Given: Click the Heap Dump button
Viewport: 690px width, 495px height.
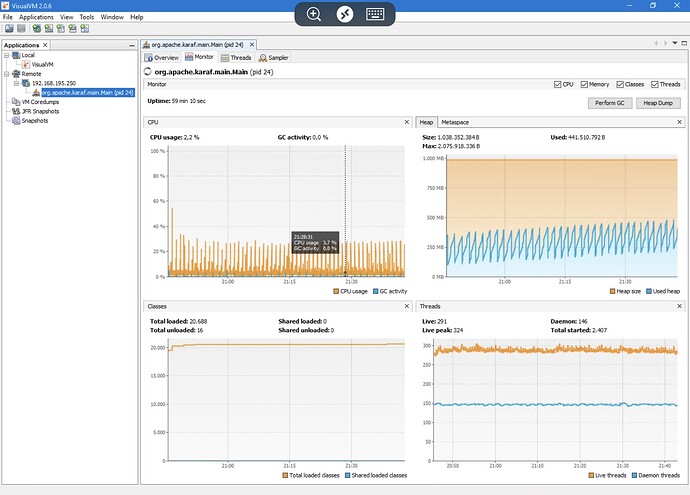Looking at the screenshot, I should [x=657, y=102].
